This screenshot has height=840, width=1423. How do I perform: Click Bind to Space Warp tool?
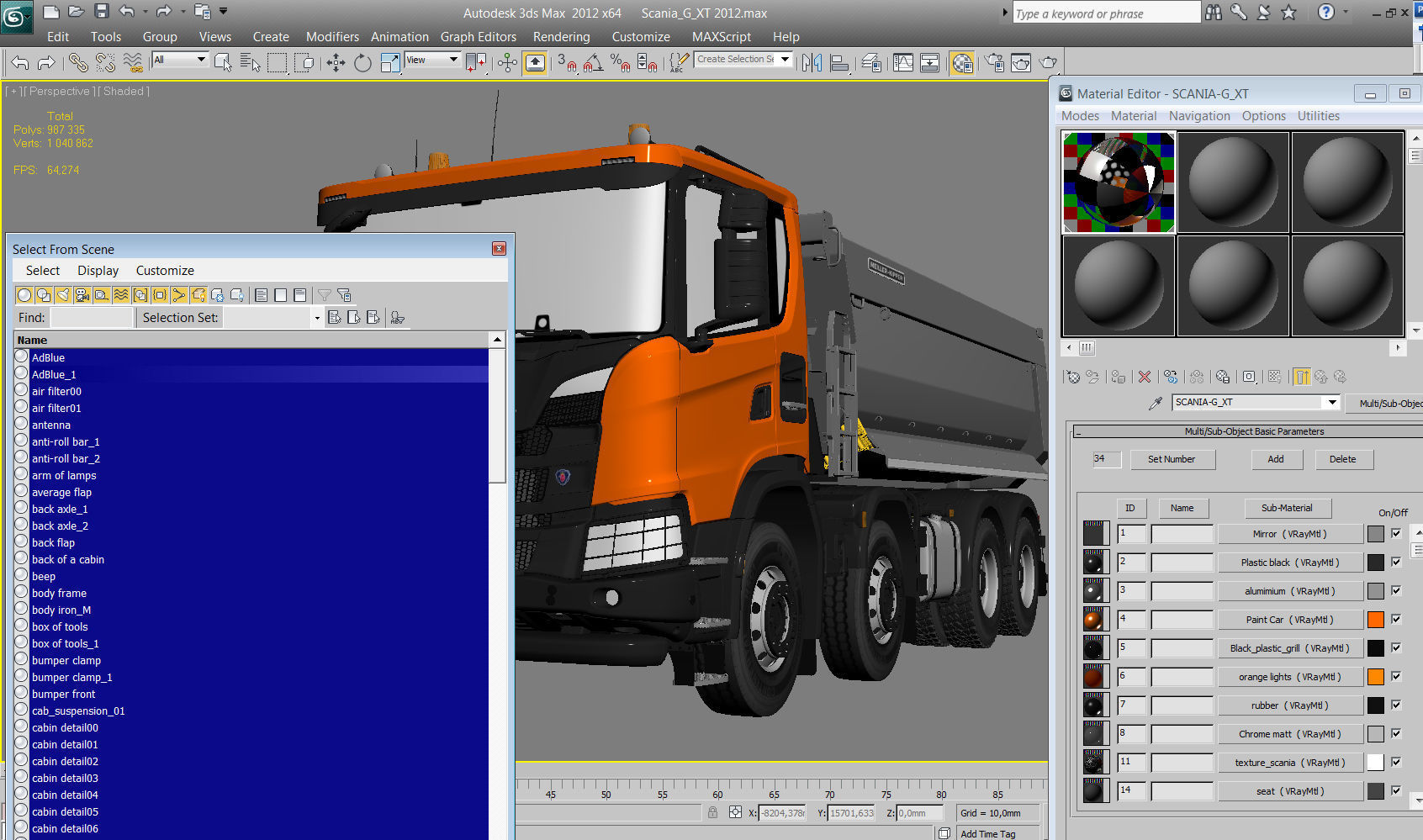click(x=132, y=62)
